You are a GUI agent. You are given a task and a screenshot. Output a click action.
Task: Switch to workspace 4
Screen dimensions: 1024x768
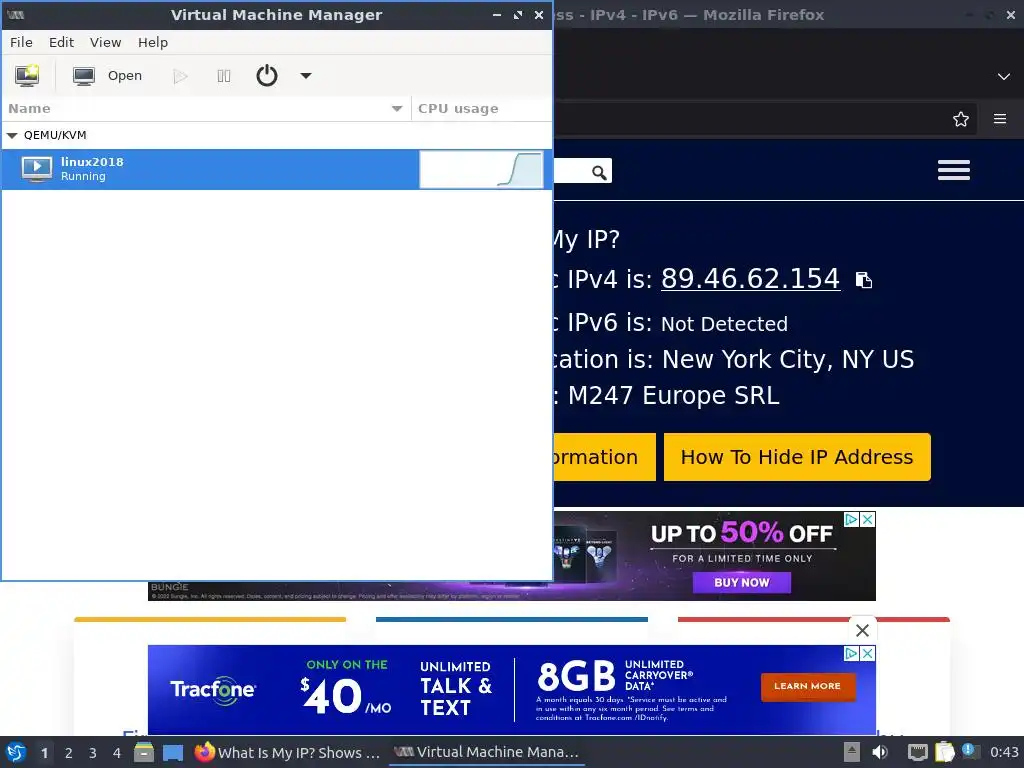(117, 753)
